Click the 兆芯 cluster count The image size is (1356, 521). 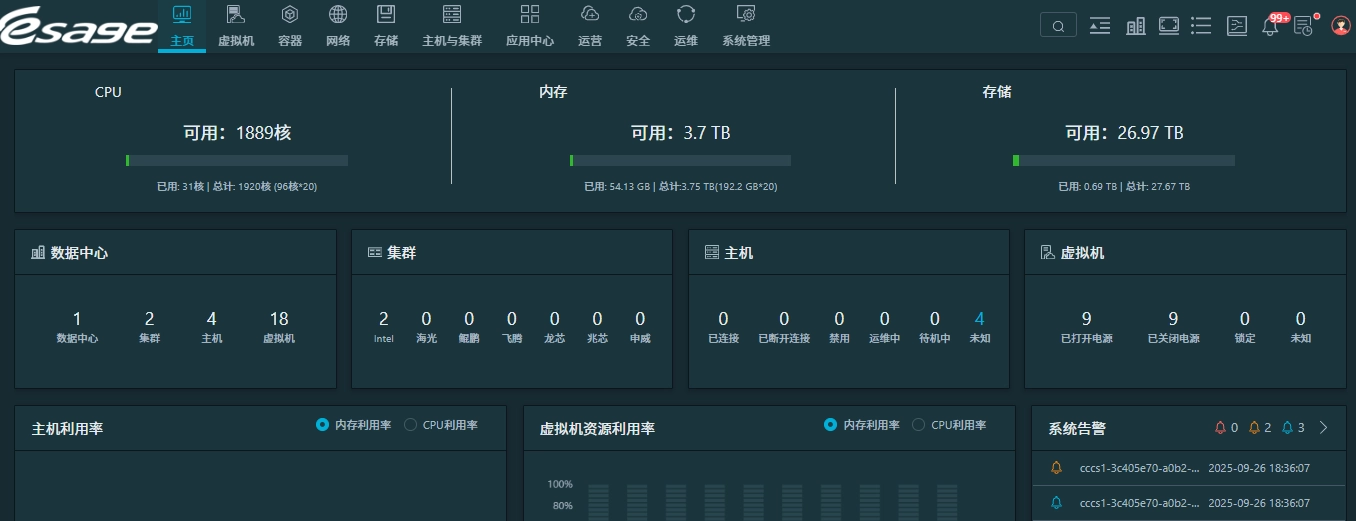[x=597, y=319]
